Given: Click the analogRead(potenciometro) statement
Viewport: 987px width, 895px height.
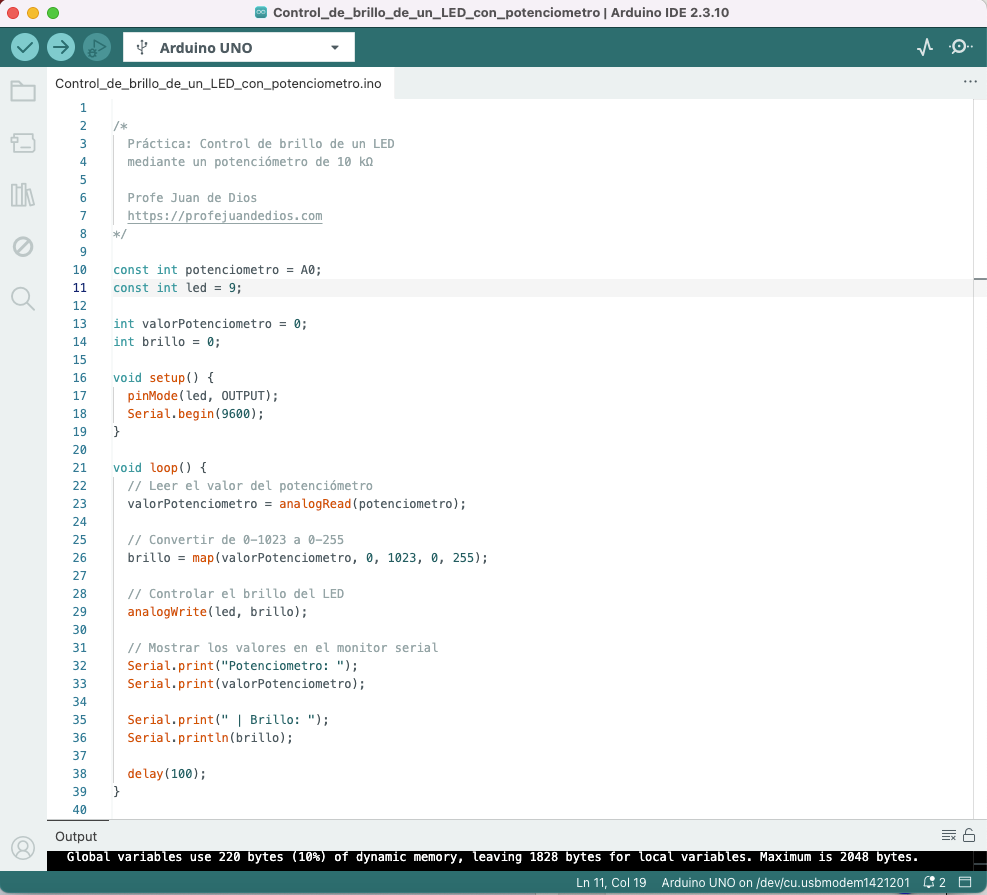Looking at the screenshot, I should point(296,504).
